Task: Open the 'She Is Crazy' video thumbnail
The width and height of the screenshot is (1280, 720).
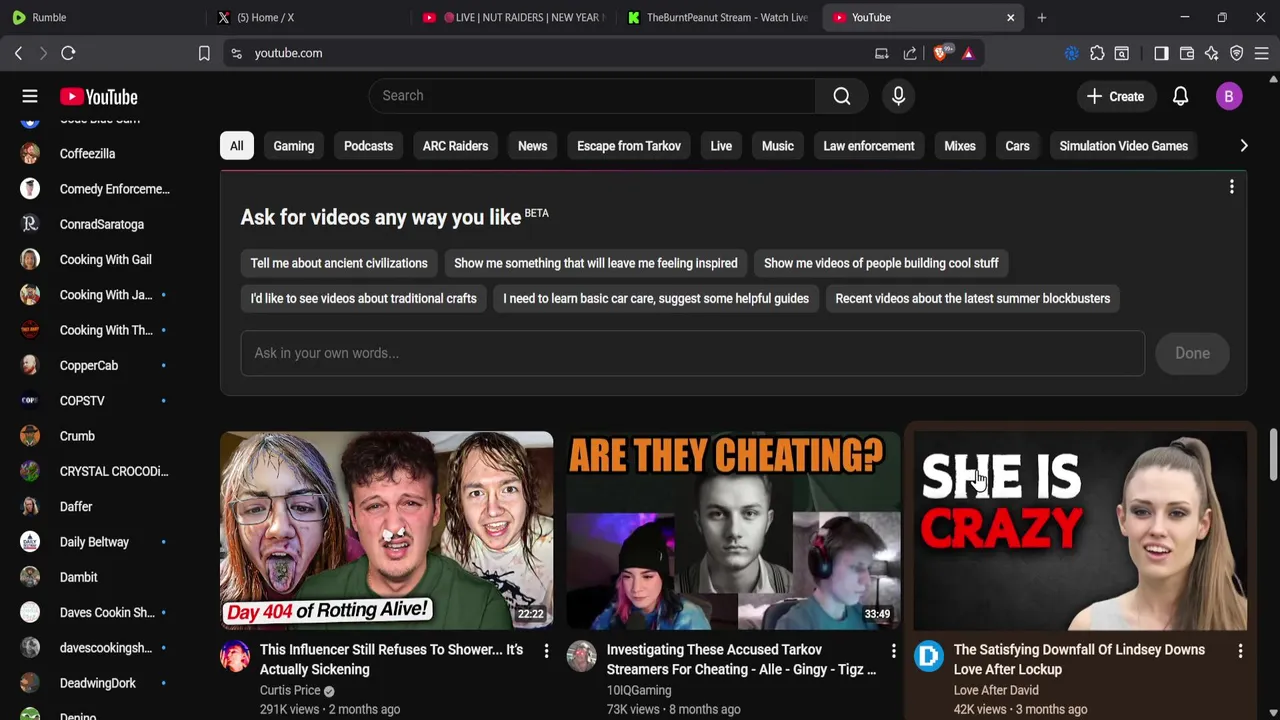Action: pyautogui.click(x=1080, y=531)
